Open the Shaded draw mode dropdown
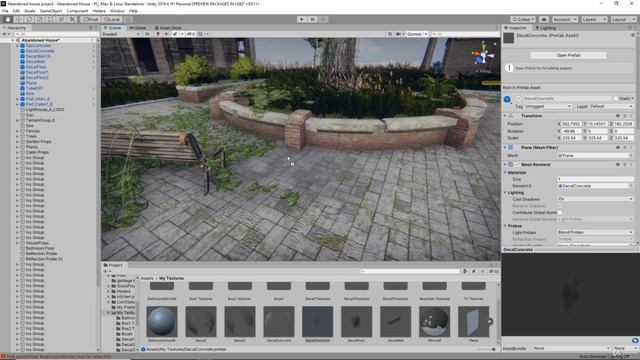This screenshot has height=360, width=640. 121,34
